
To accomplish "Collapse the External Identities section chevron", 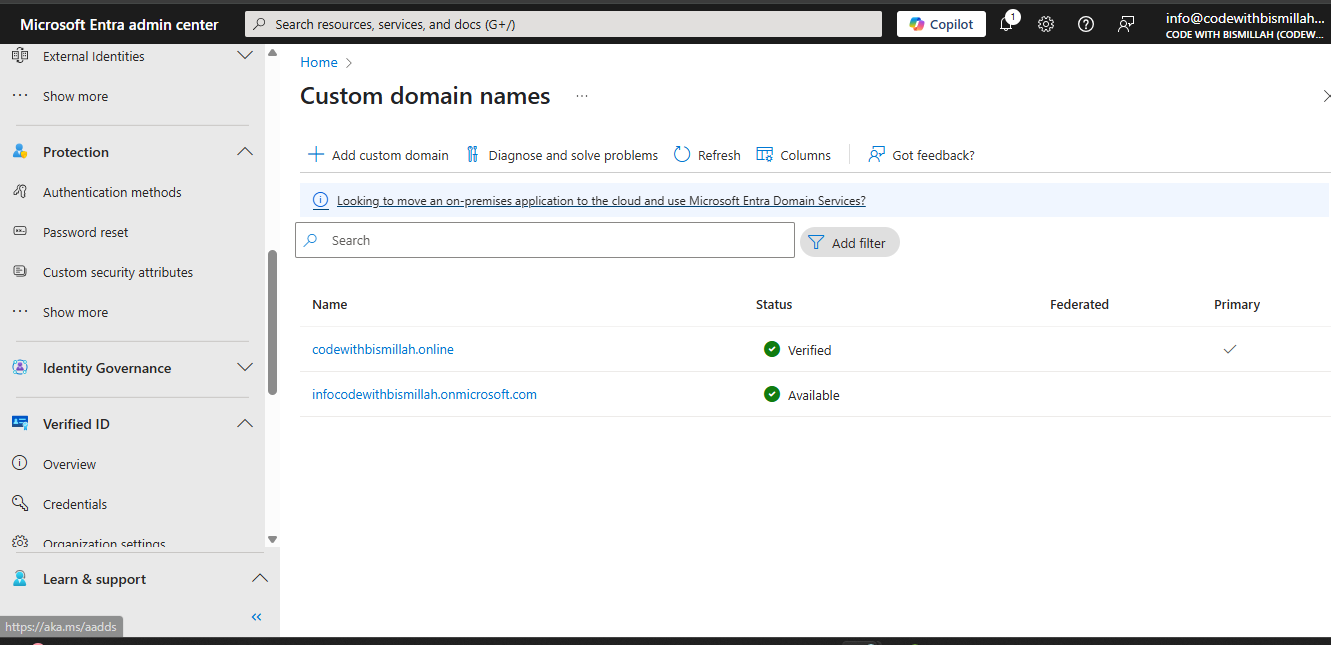I will [x=245, y=56].
